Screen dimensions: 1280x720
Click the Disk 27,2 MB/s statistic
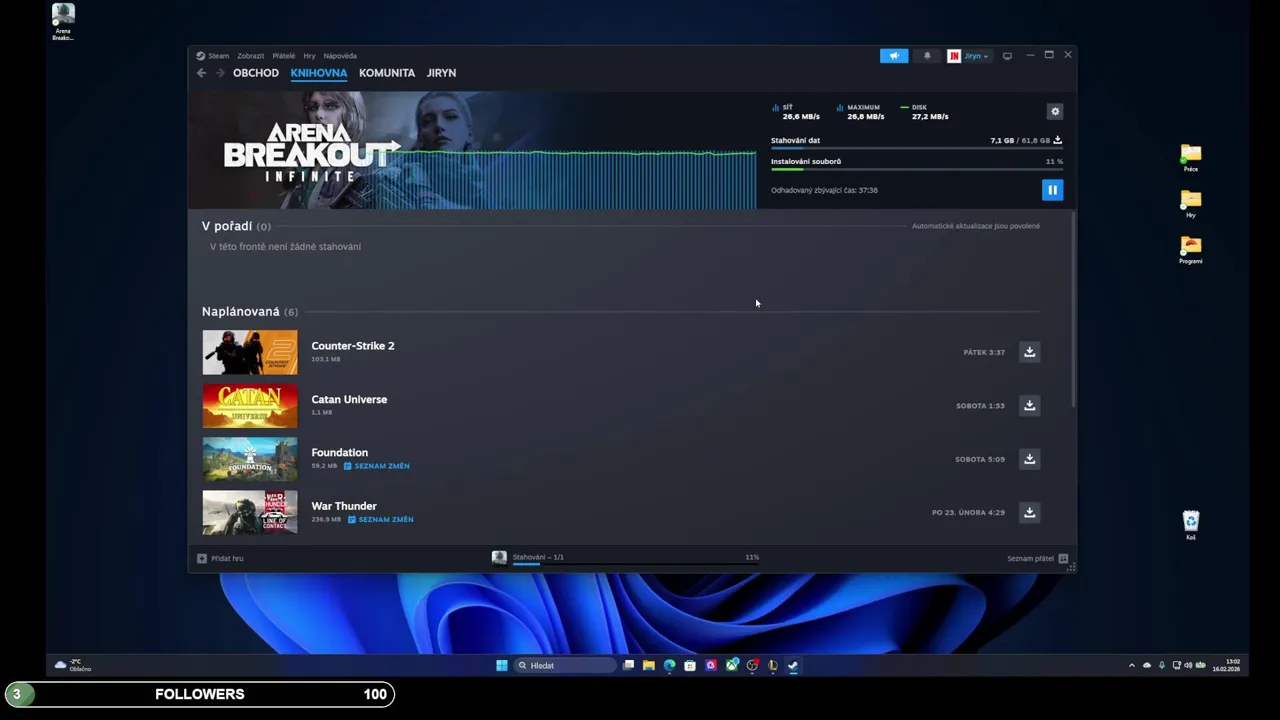924,112
